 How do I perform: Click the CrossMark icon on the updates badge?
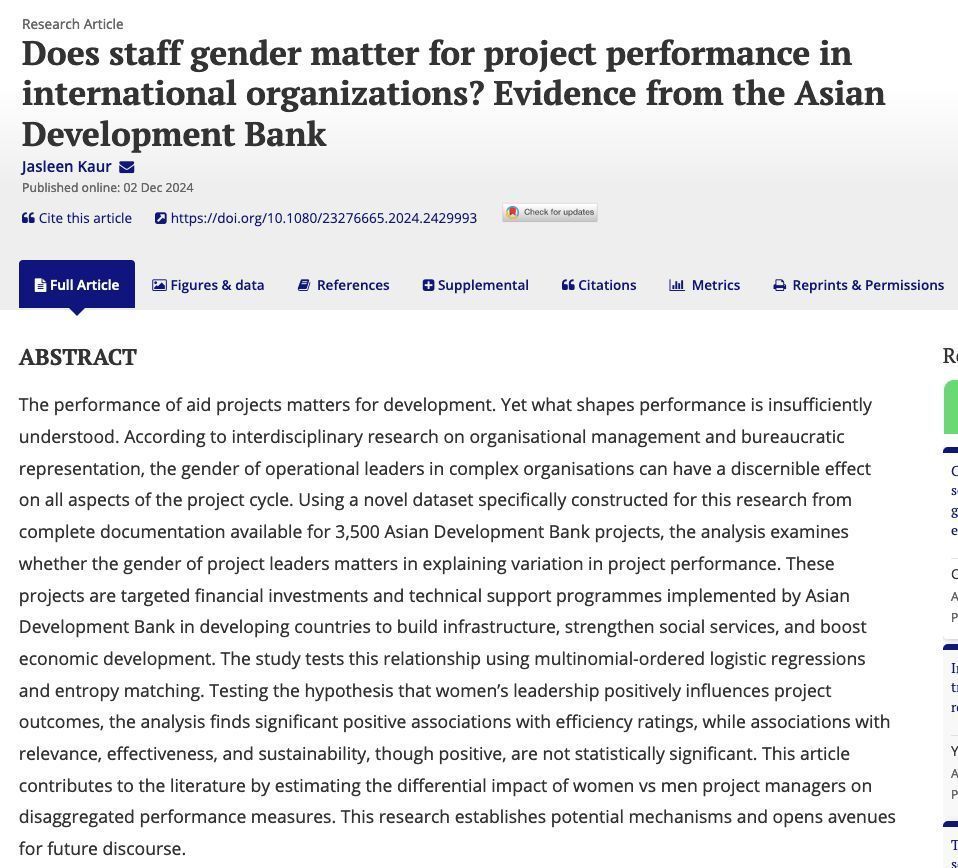(x=513, y=212)
